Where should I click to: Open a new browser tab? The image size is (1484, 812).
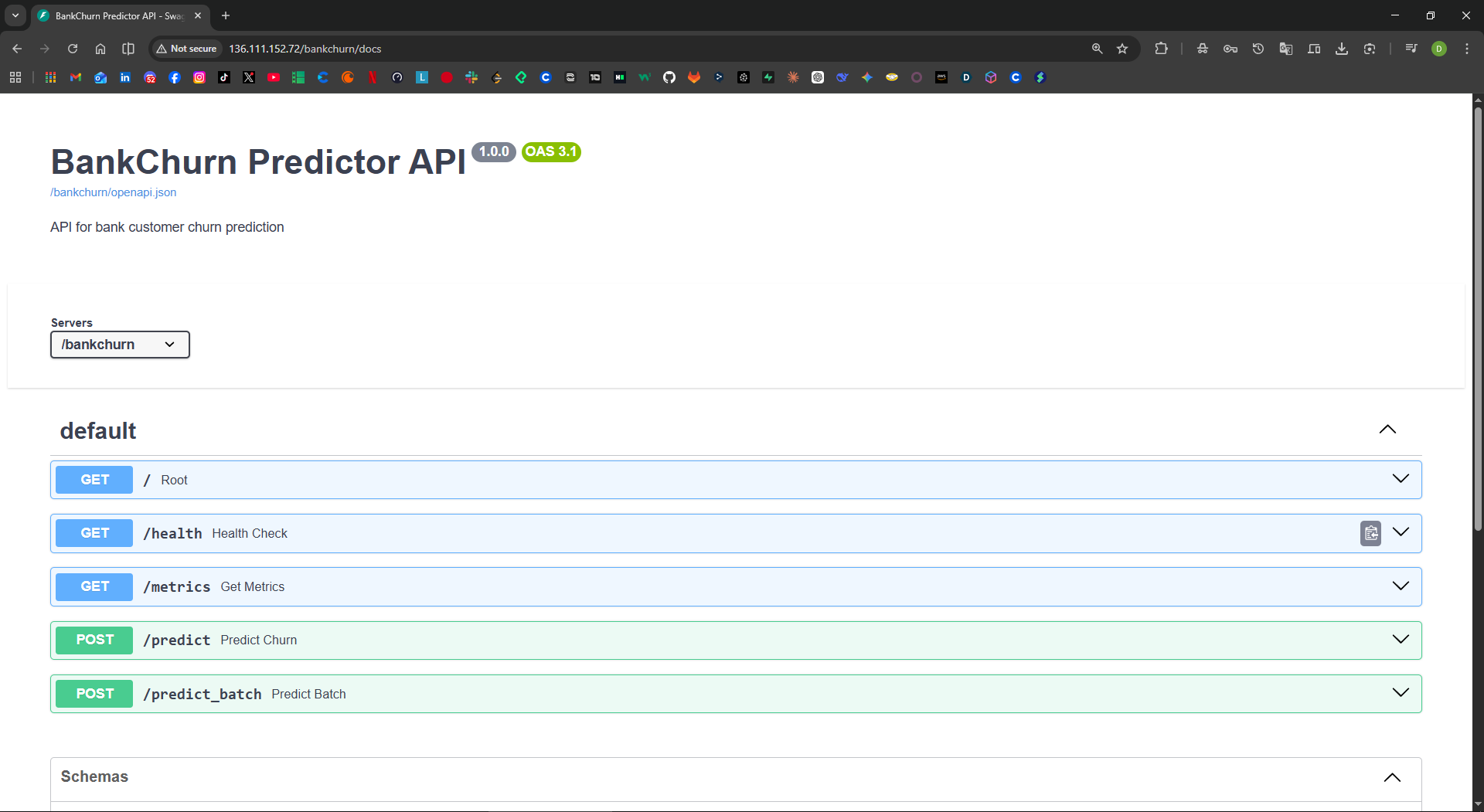226,15
